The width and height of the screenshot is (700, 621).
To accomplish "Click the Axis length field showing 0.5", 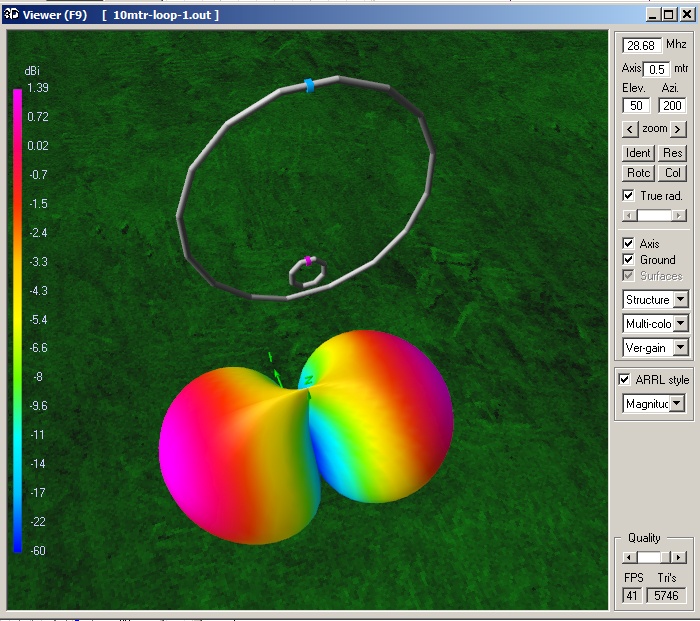I will (656, 69).
